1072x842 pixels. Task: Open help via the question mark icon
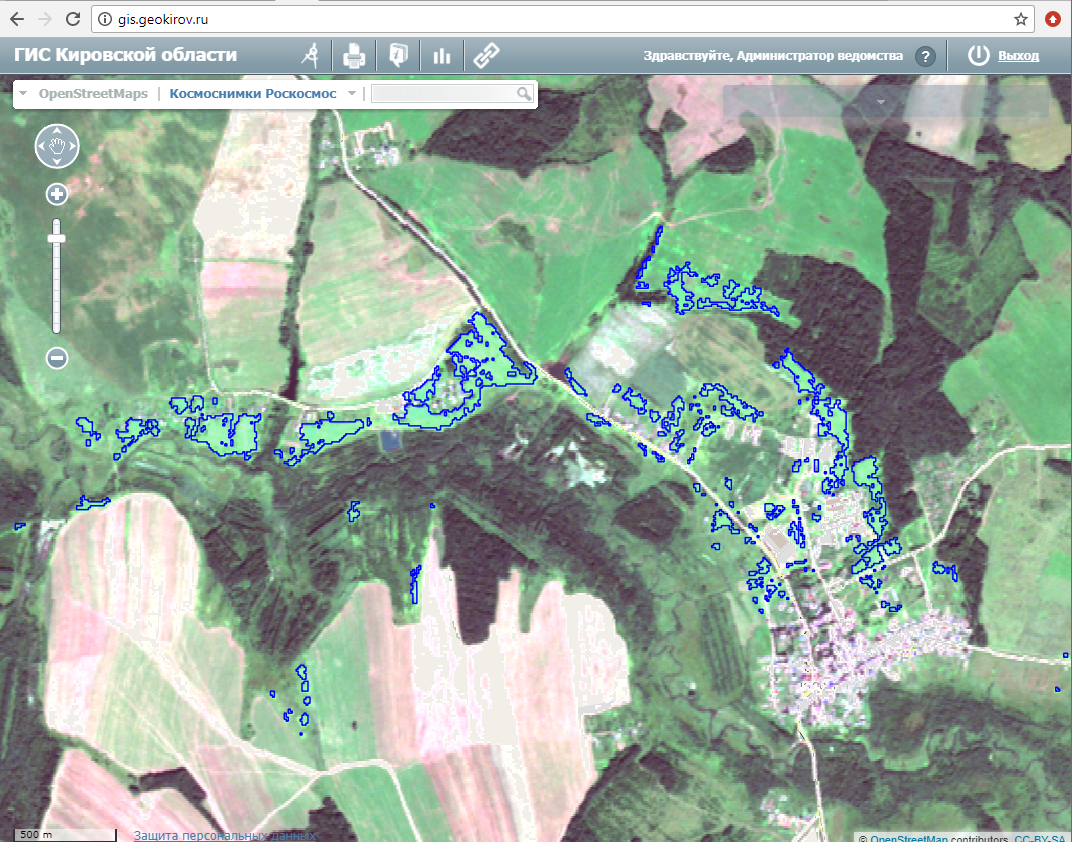(x=926, y=56)
